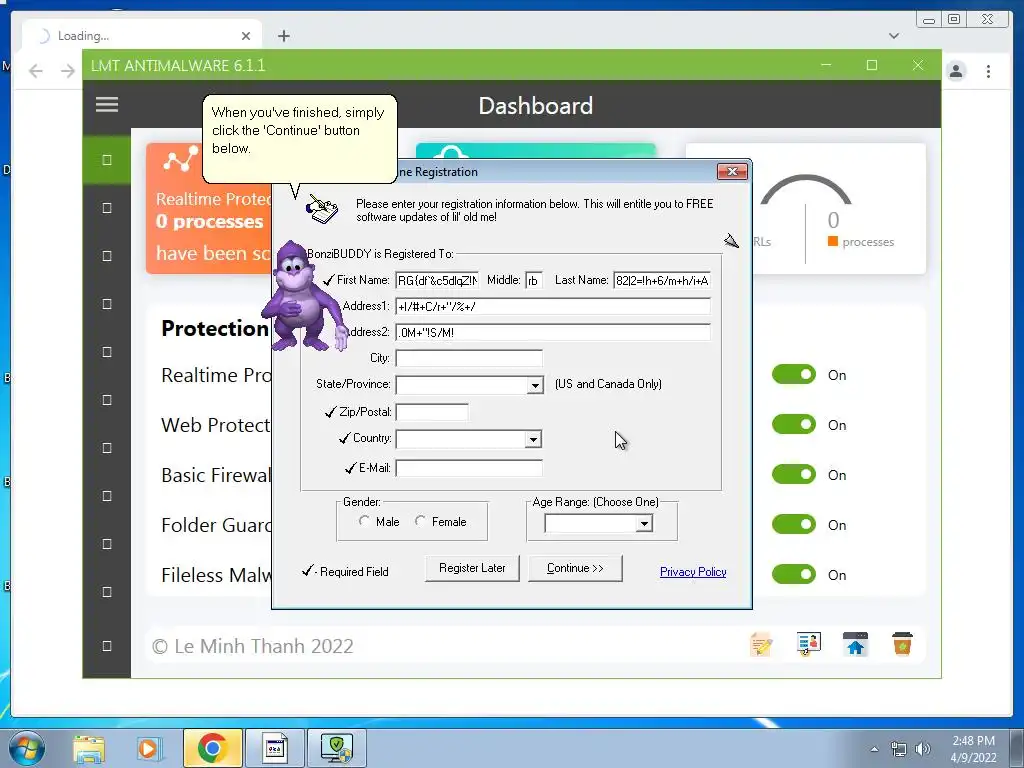This screenshot has width=1024, height=768.
Task: Toggle the Fileless Malware switch
Action: tap(793, 574)
